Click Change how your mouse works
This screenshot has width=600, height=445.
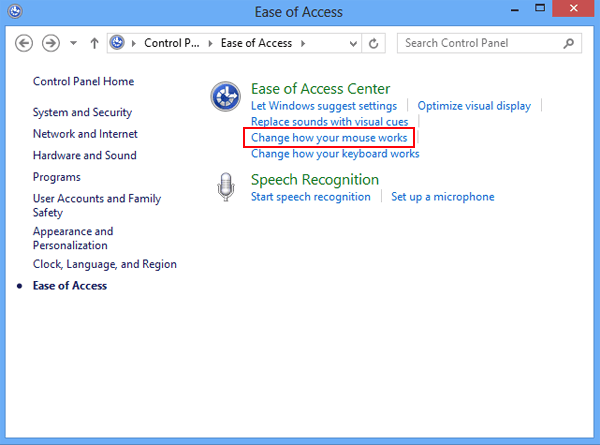[329, 137]
